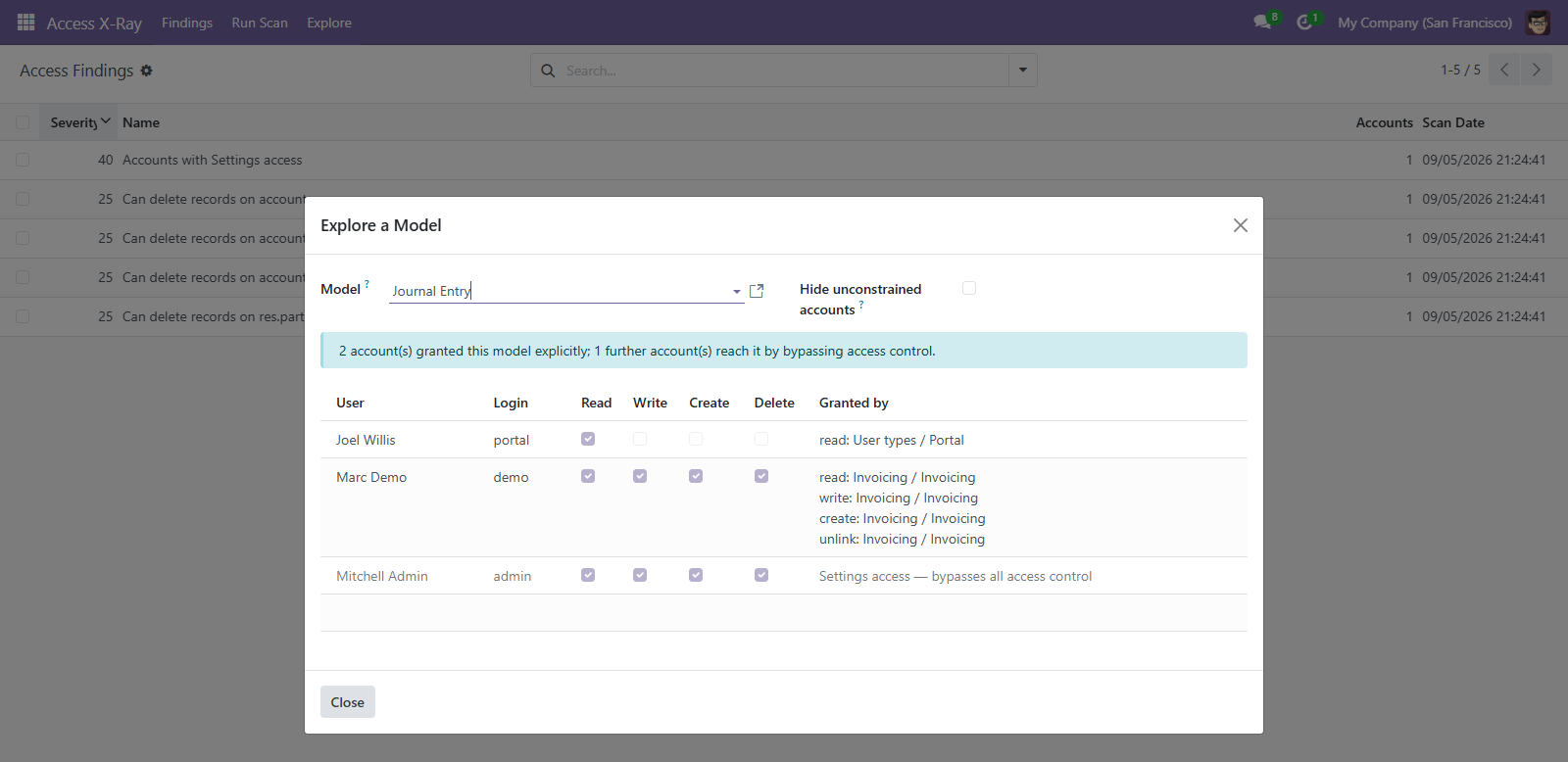Open the apps grid menu icon
Image resolution: width=1568 pixels, height=762 pixels.
(x=26, y=22)
